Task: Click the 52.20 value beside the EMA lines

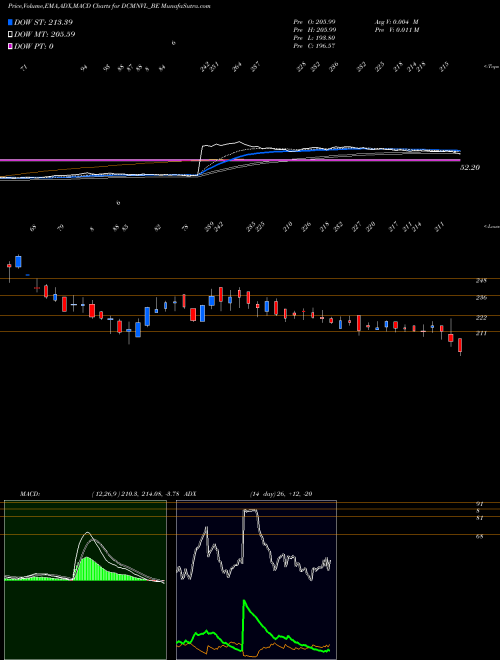Action: (470, 168)
